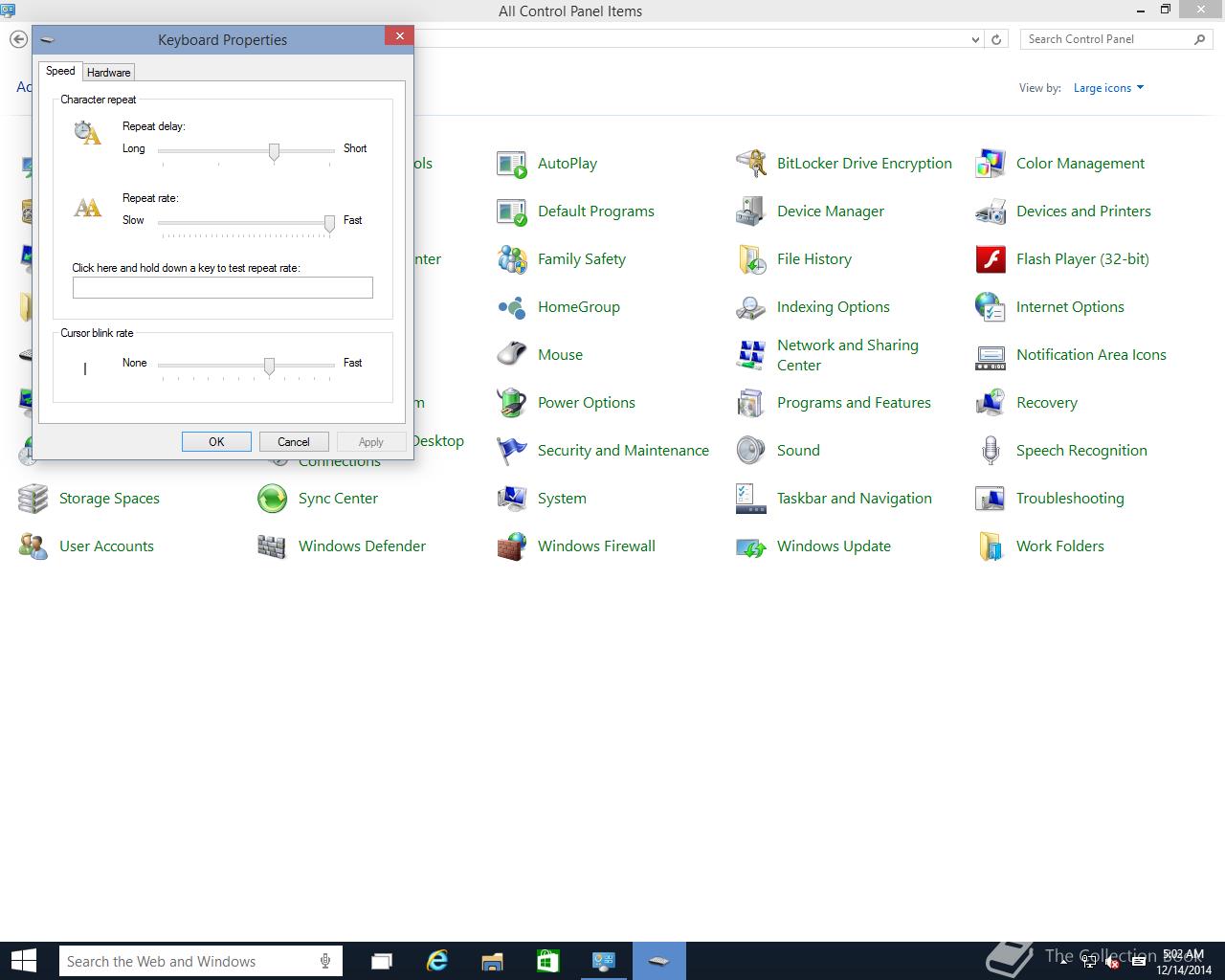This screenshot has width=1225, height=980.
Task: Click the Windows Update label
Action: 834,546
